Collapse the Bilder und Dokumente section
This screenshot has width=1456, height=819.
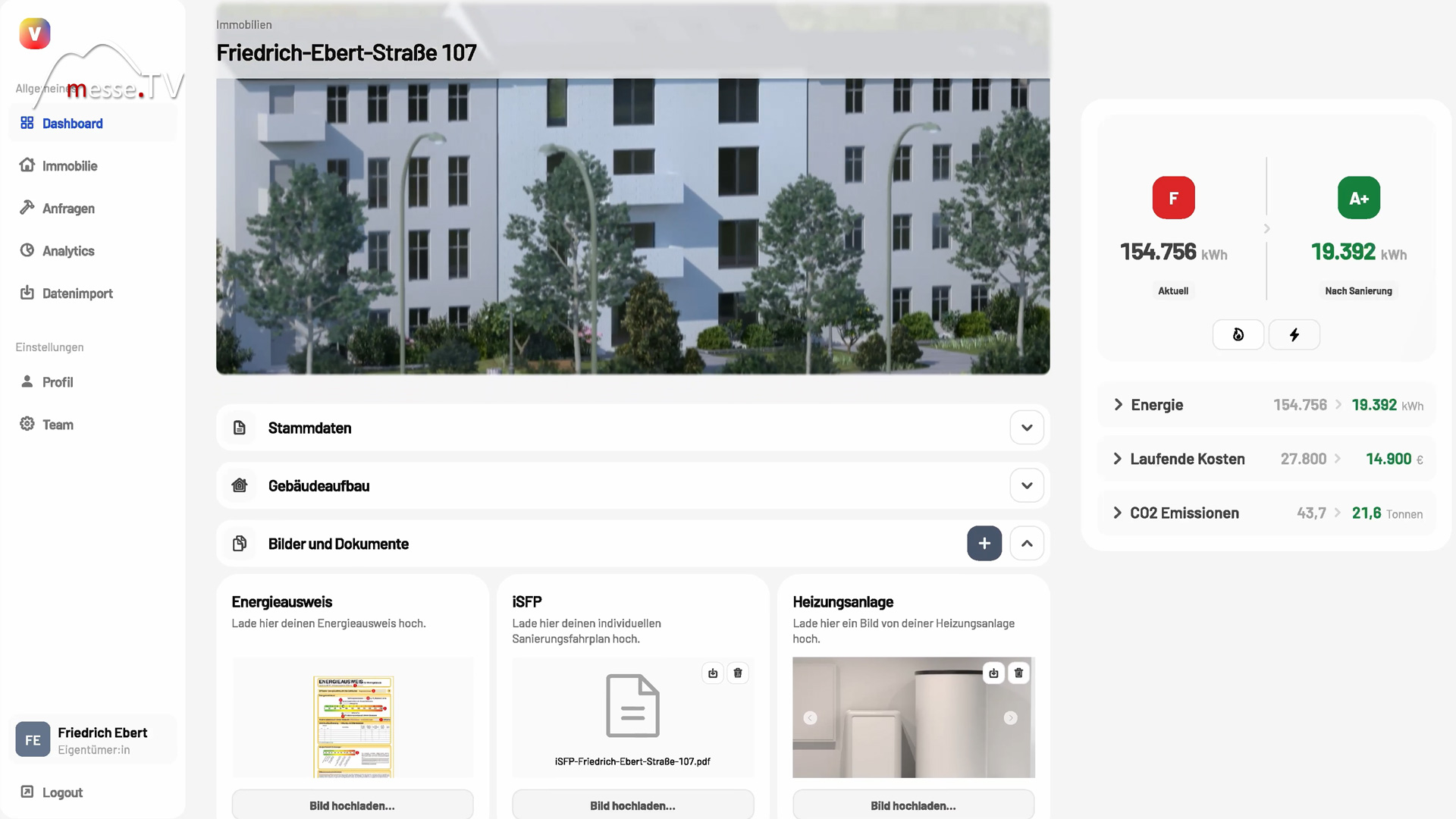click(1027, 543)
